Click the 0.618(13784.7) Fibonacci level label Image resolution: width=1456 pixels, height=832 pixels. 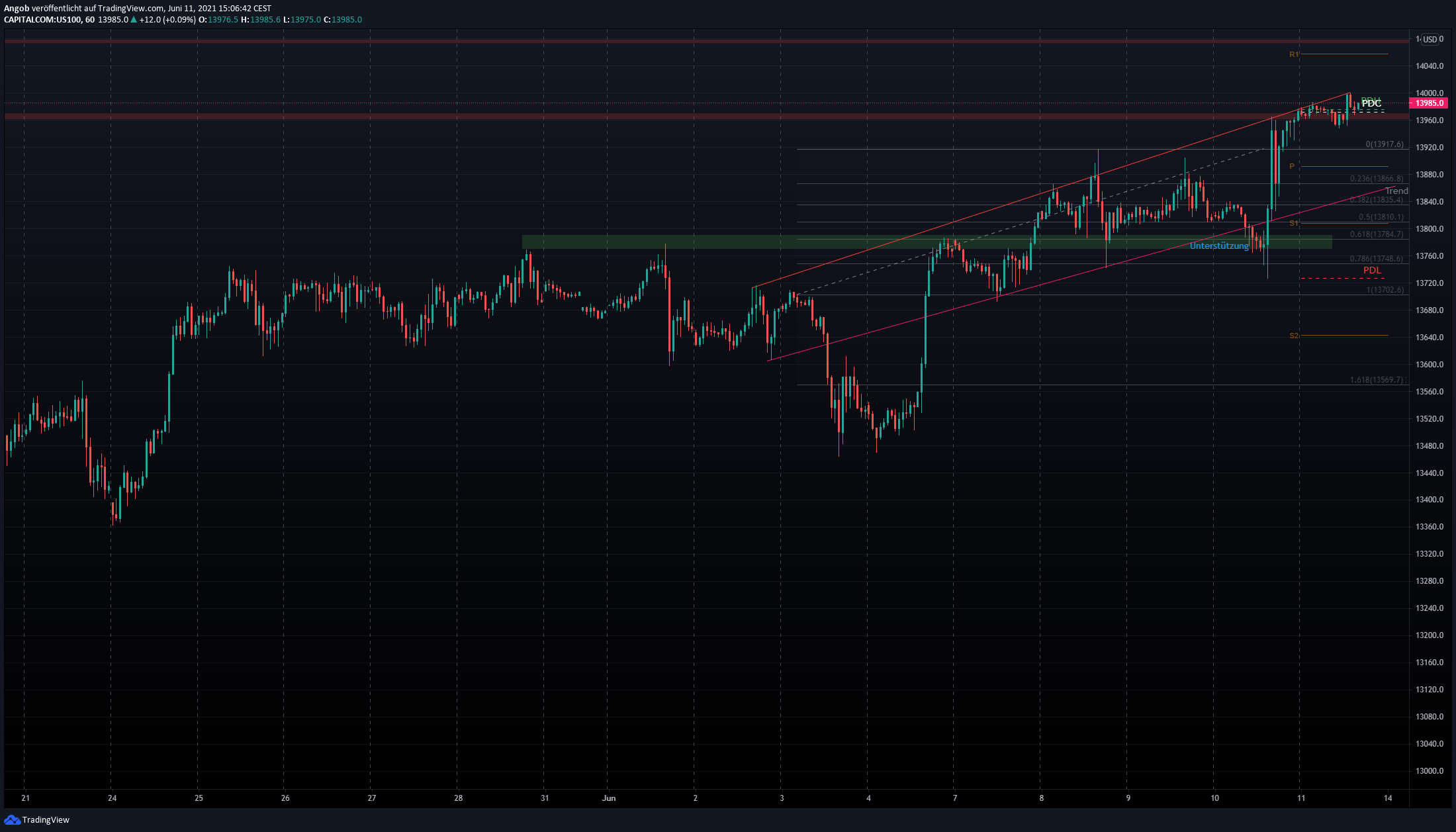tap(1376, 234)
